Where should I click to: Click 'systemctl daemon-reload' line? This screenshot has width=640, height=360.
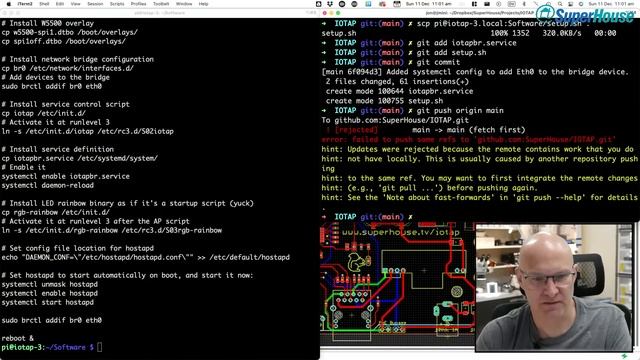point(47,185)
